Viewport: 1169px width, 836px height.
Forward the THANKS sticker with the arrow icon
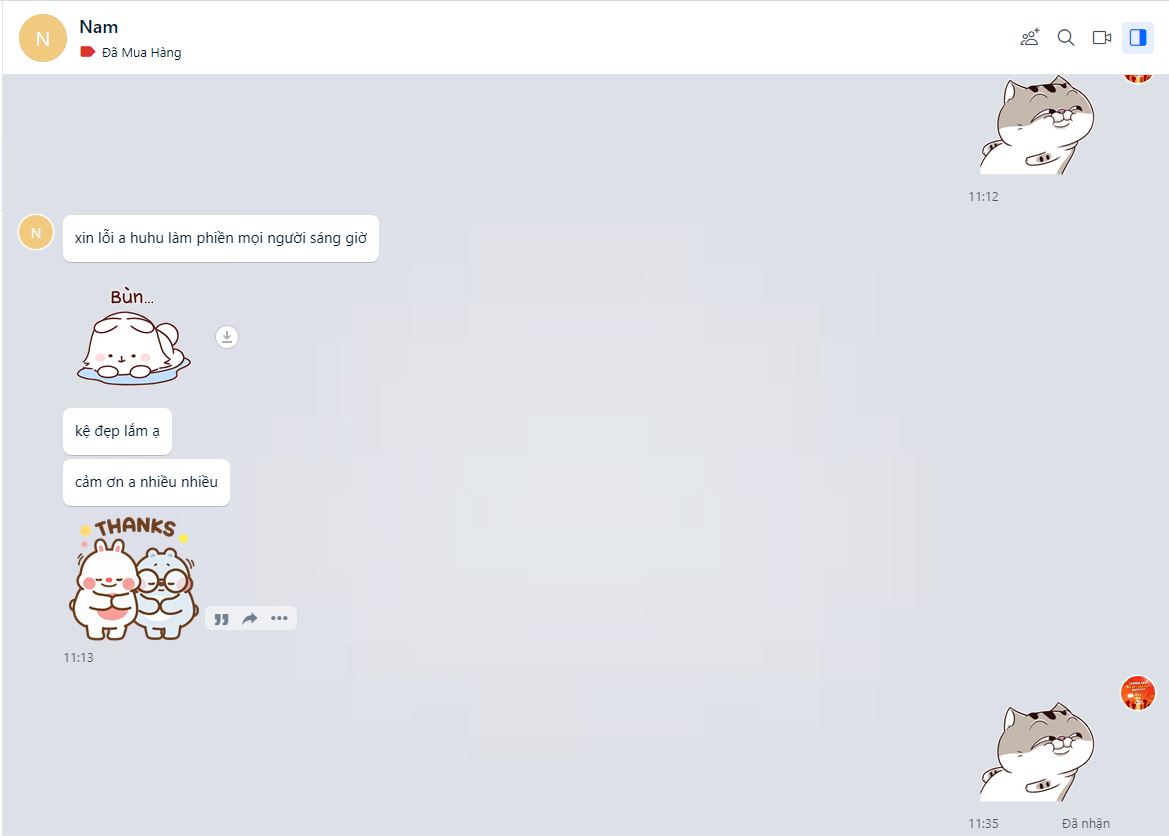point(250,618)
